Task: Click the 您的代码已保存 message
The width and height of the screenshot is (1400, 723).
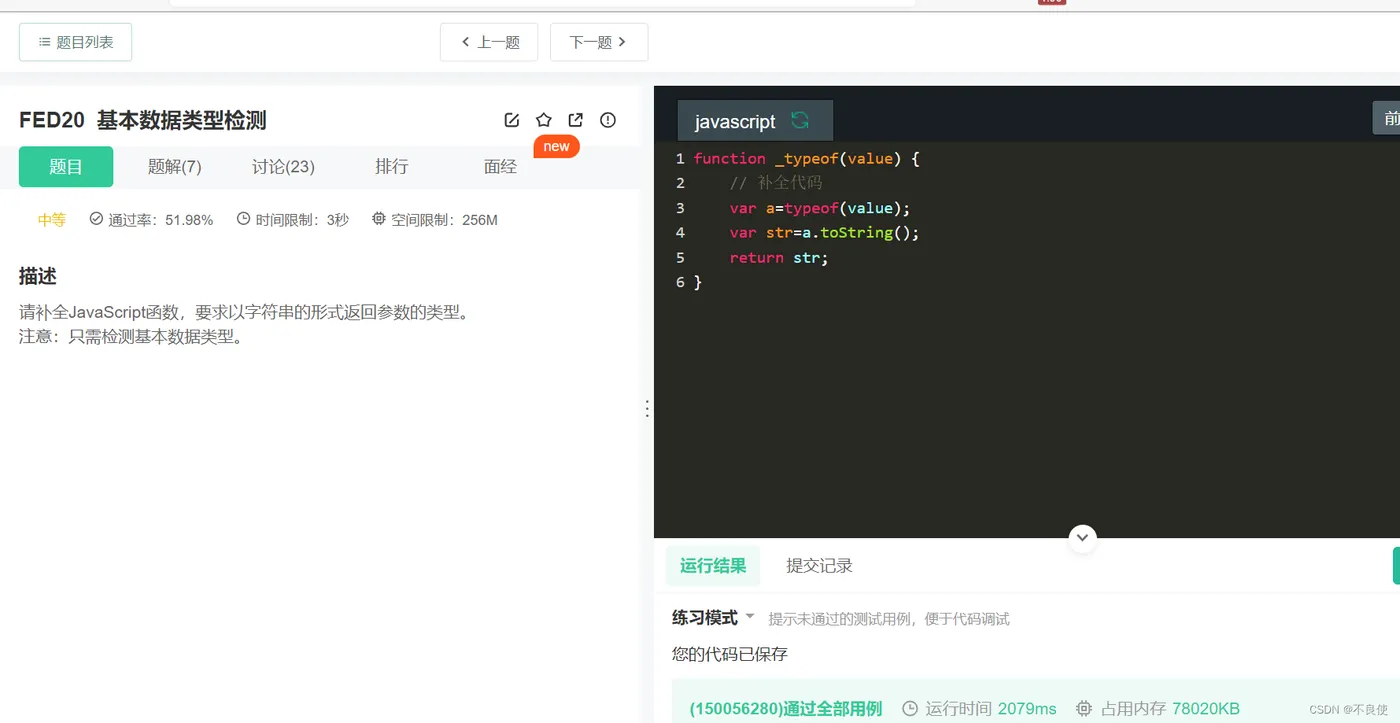Action: click(x=730, y=654)
